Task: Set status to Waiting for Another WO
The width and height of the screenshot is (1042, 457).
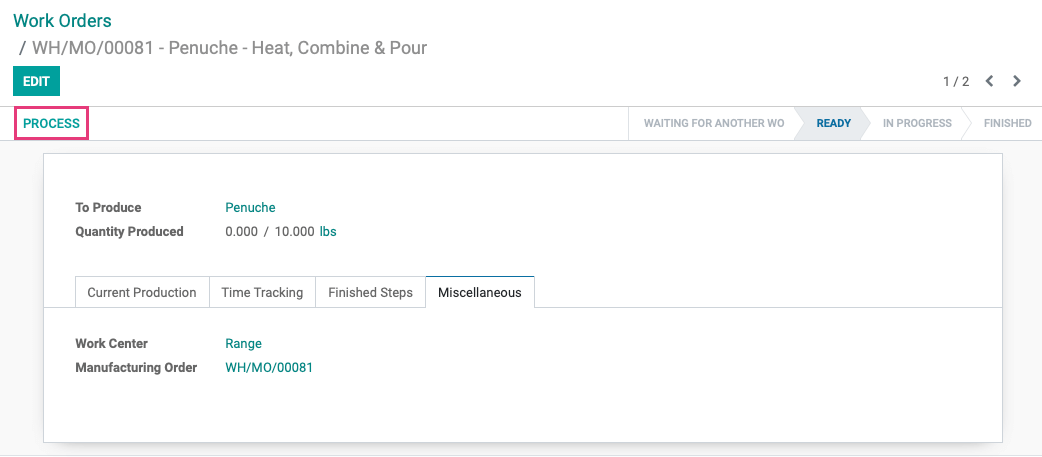Action: (x=714, y=123)
